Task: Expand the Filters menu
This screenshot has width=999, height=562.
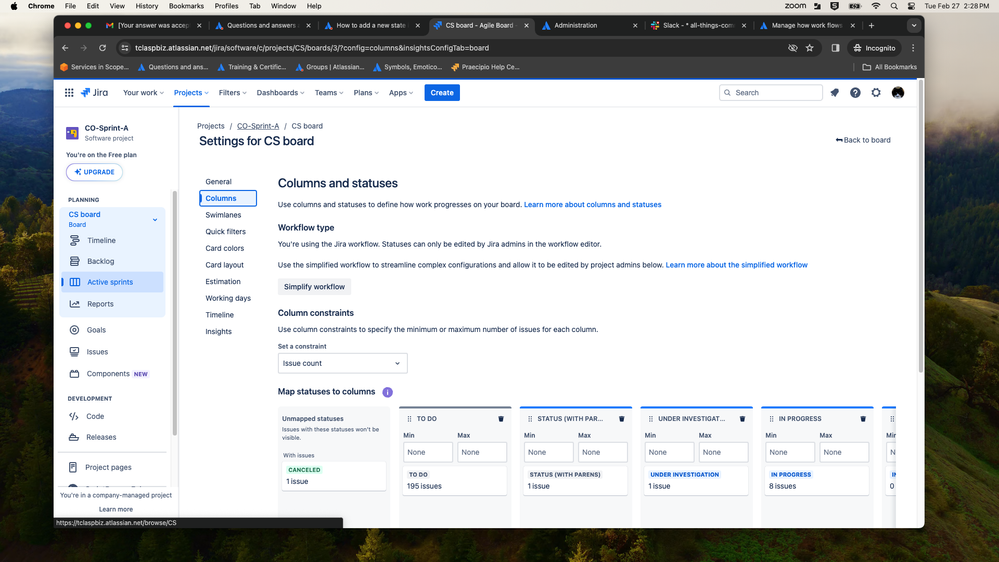Action: click(x=233, y=92)
